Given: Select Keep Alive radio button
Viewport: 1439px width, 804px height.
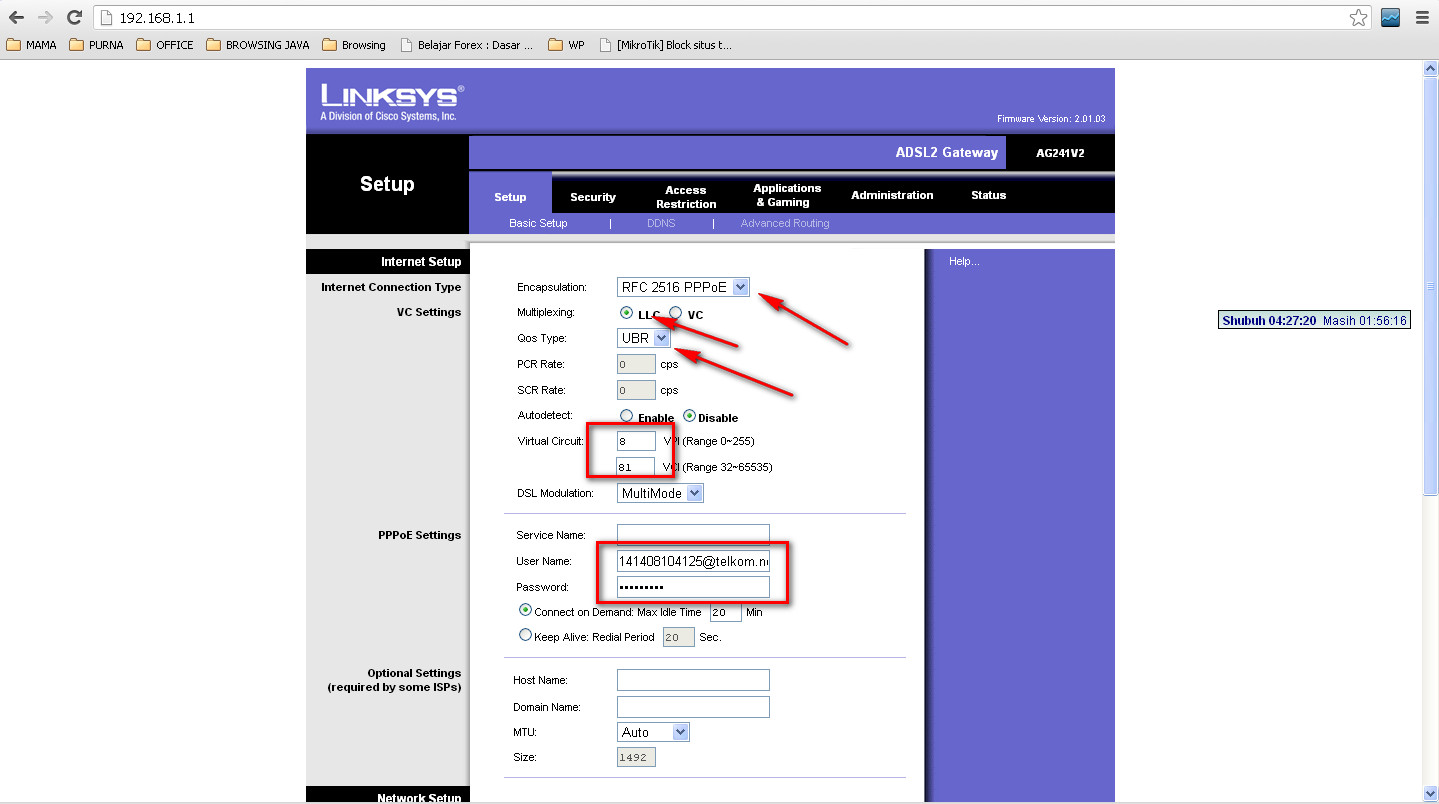Looking at the screenshot, I should pyautogui.click(x=525, y=634).
